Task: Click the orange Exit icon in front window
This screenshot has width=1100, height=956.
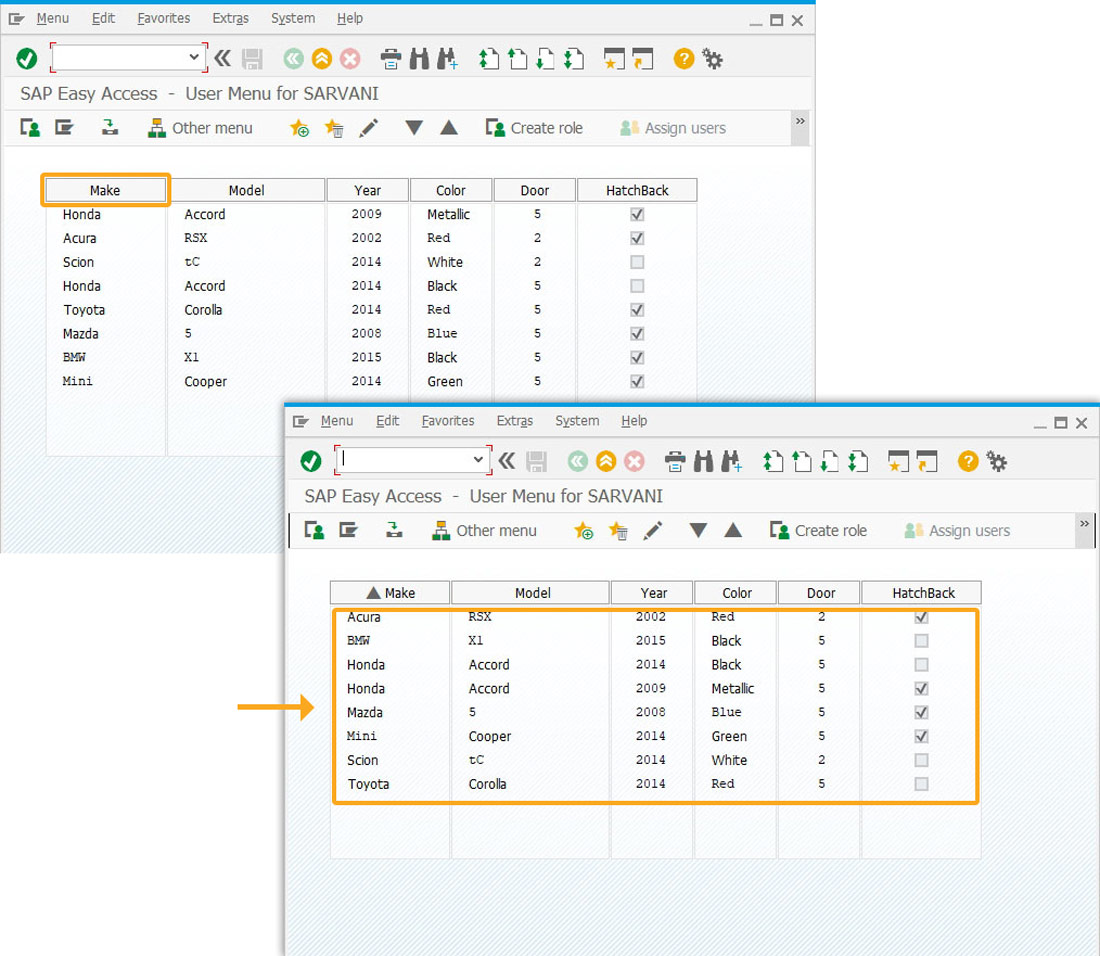Action: [606, 462]
